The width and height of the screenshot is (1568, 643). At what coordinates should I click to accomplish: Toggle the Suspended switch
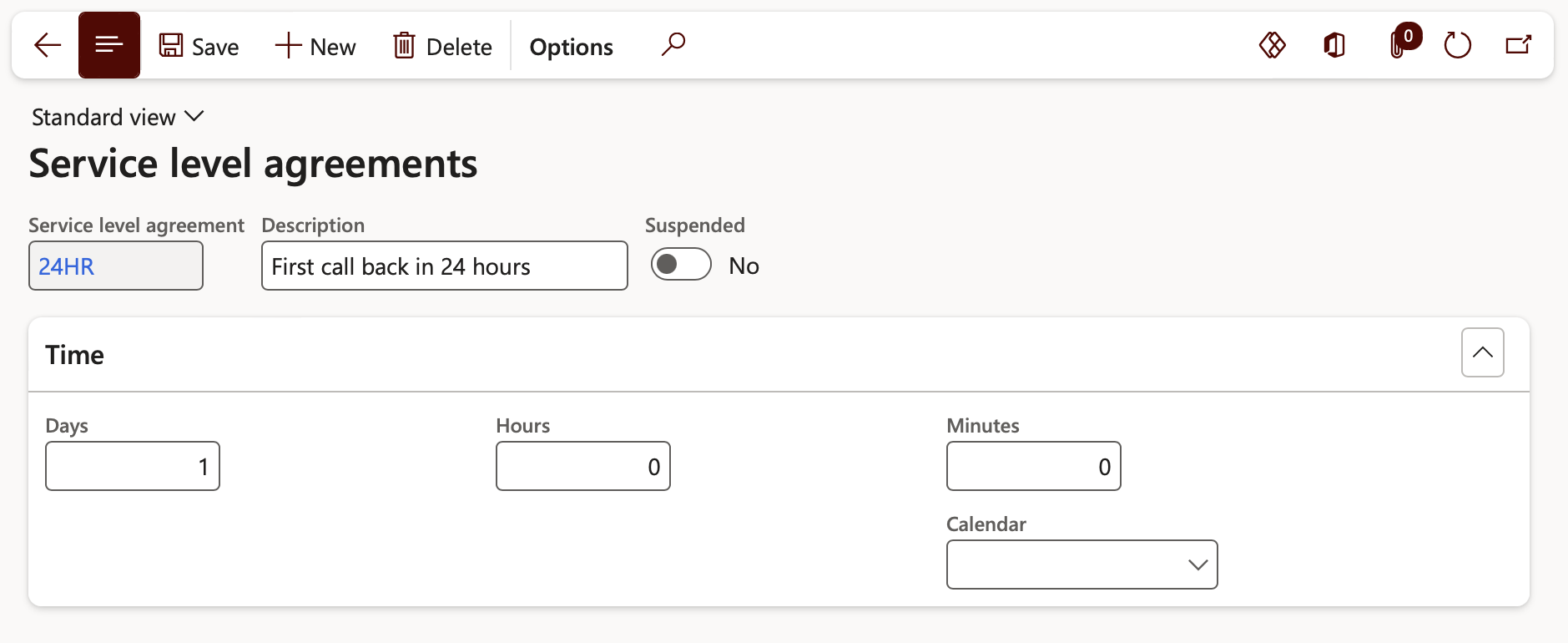tap(681, 265)
